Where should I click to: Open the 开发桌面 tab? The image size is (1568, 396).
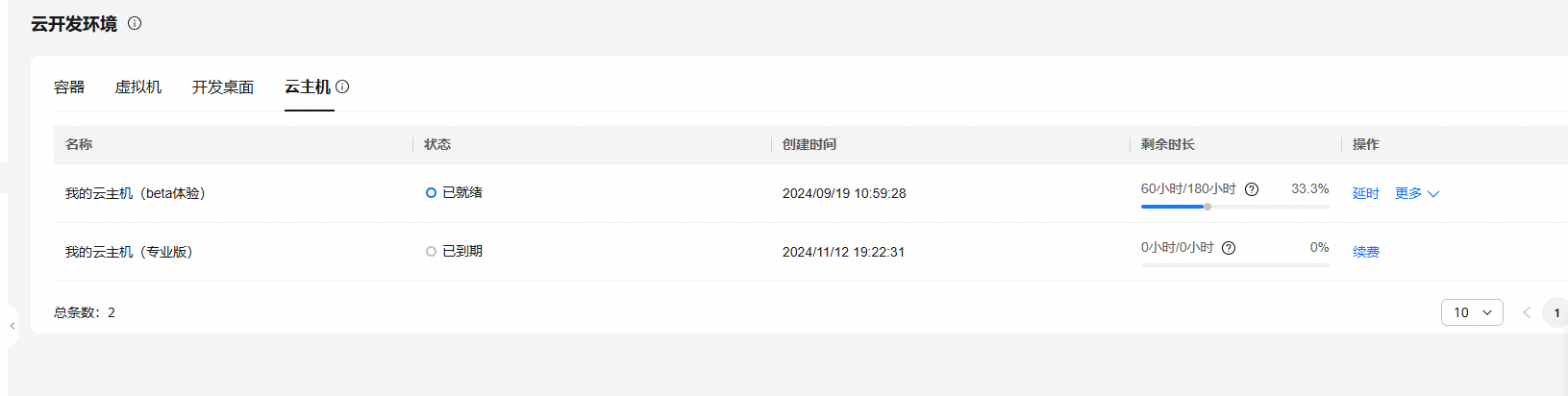tap(223, 87)
